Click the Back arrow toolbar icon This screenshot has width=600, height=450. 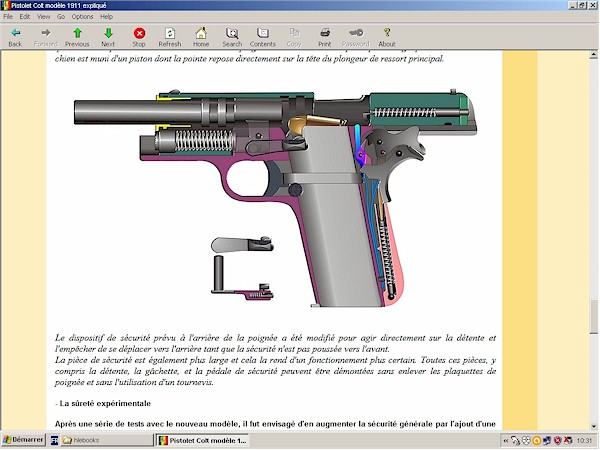[x=15, y=33]
